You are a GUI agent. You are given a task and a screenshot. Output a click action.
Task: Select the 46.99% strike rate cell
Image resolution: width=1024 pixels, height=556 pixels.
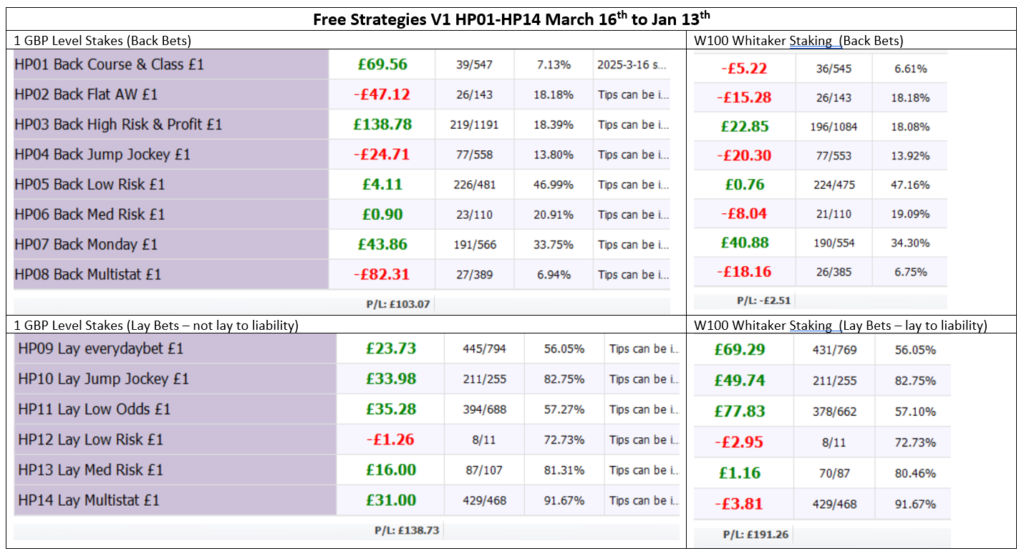pyautogui.click(x=551, y=185)
